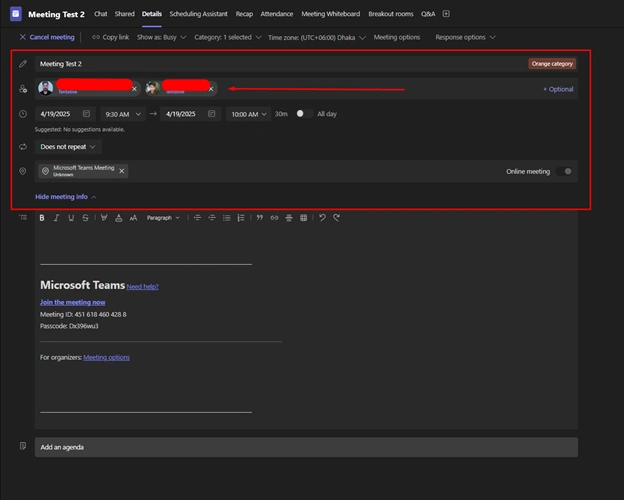Open the Time zone Dhaka dropdown
The image size is (624, 500).
pos(317,37)
